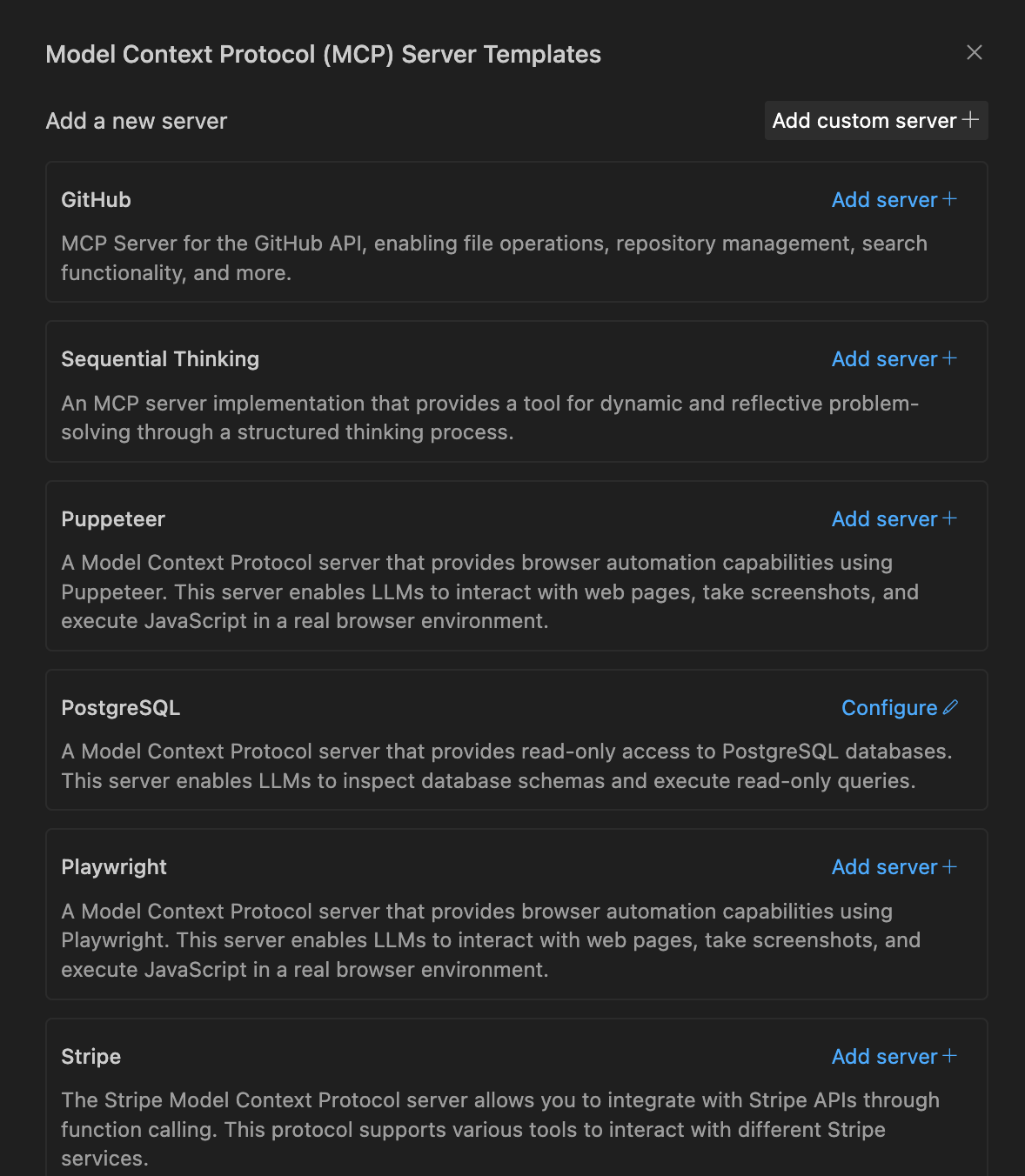Click the pencil icon beside PostgreSQL's Configure
Viewport: 1025px width, 1176px height.
pos(951,707)
